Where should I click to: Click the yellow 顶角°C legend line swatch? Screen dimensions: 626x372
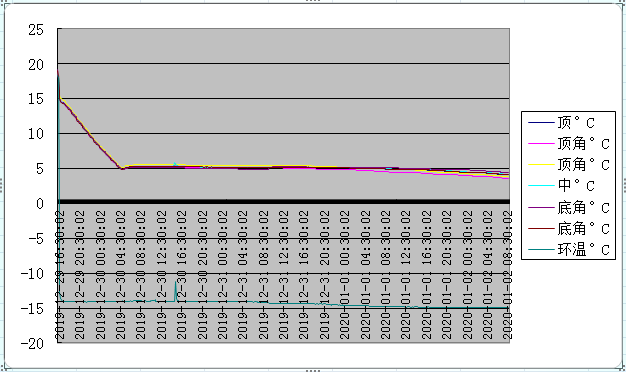click(x=541, y=164)
